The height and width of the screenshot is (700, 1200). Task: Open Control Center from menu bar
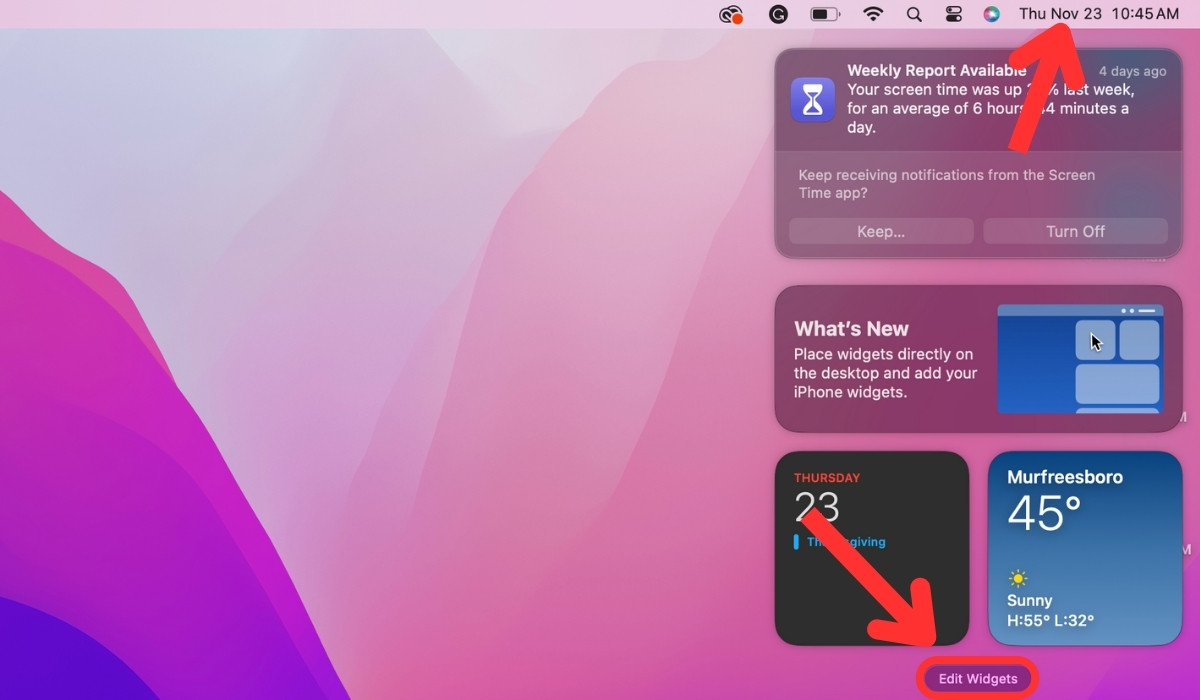953,14
